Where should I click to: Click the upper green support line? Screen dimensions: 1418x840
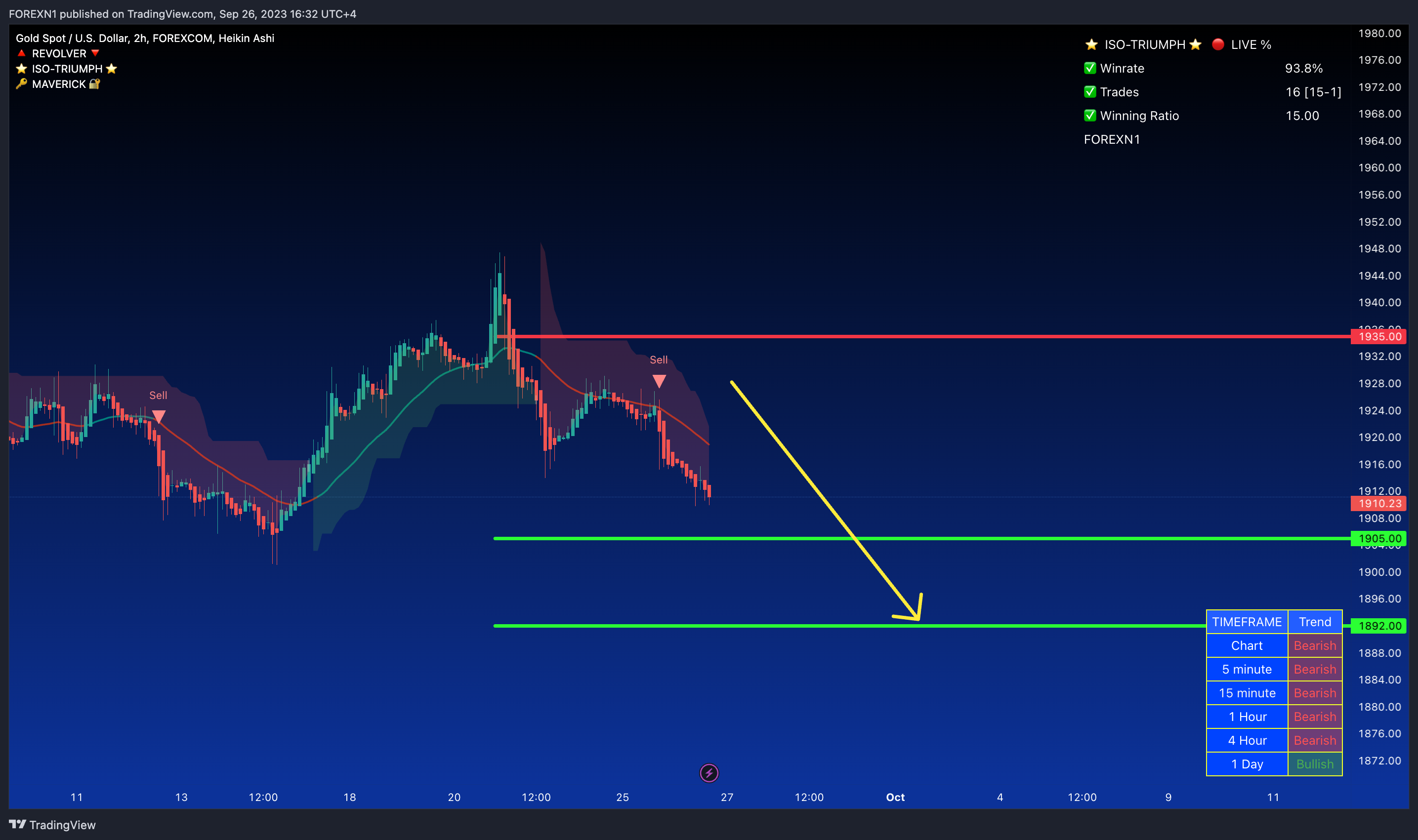point(922,538)
